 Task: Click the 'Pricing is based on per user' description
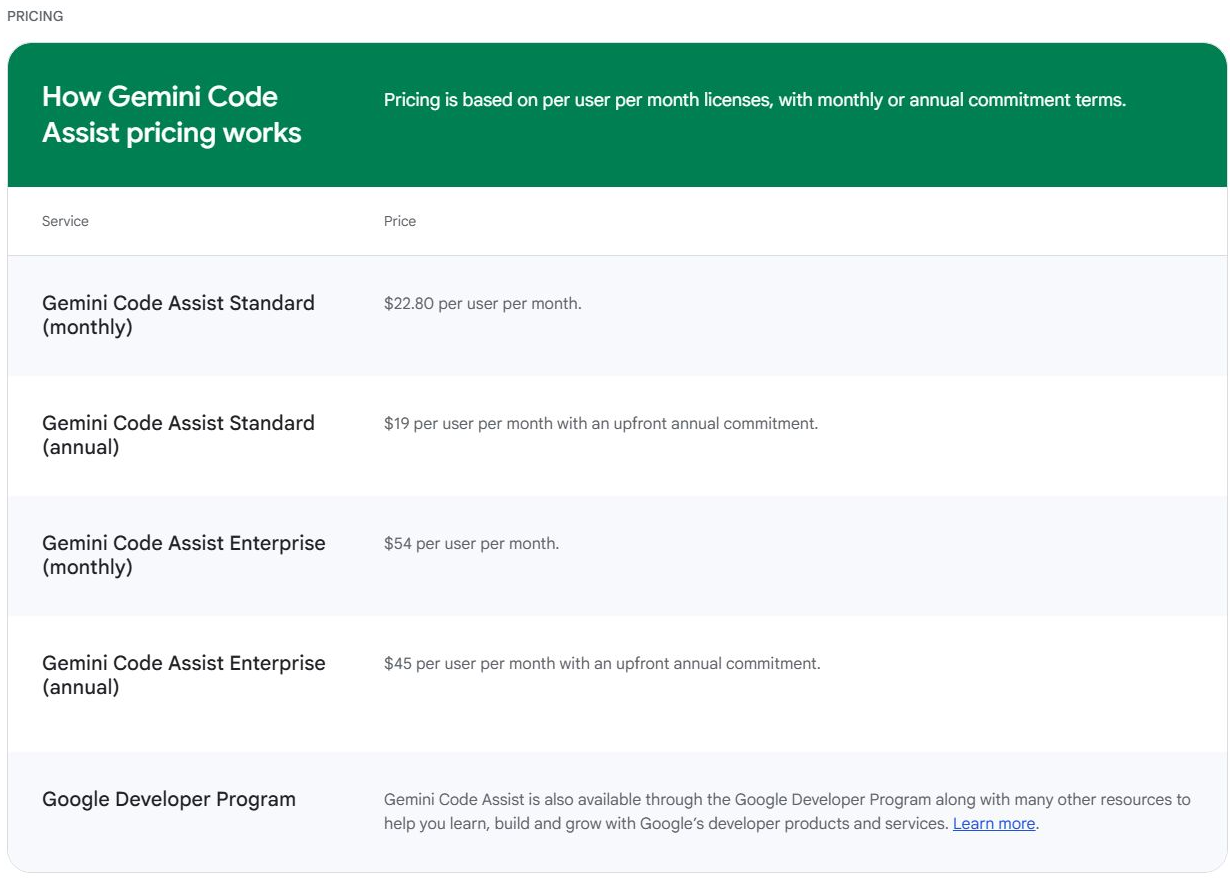pyautogui.click(x=755, y=100)
